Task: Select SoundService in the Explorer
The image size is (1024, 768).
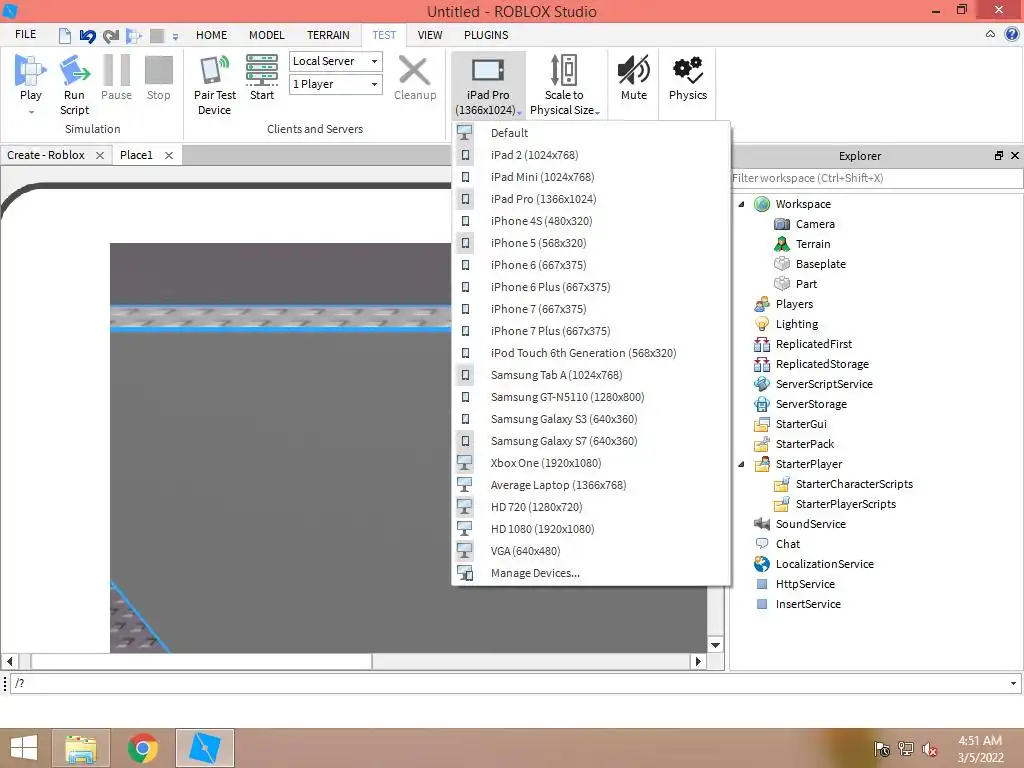Action: click(x=810, y=524)
